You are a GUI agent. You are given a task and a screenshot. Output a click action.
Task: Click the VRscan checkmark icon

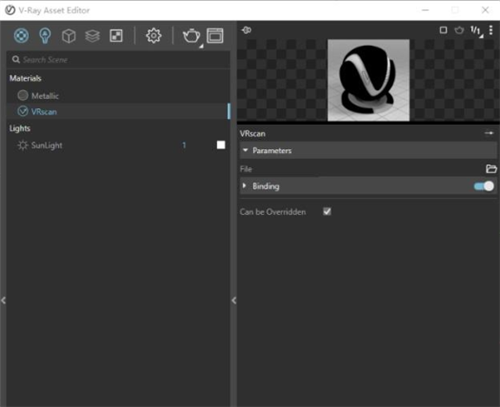coord(23,111)
